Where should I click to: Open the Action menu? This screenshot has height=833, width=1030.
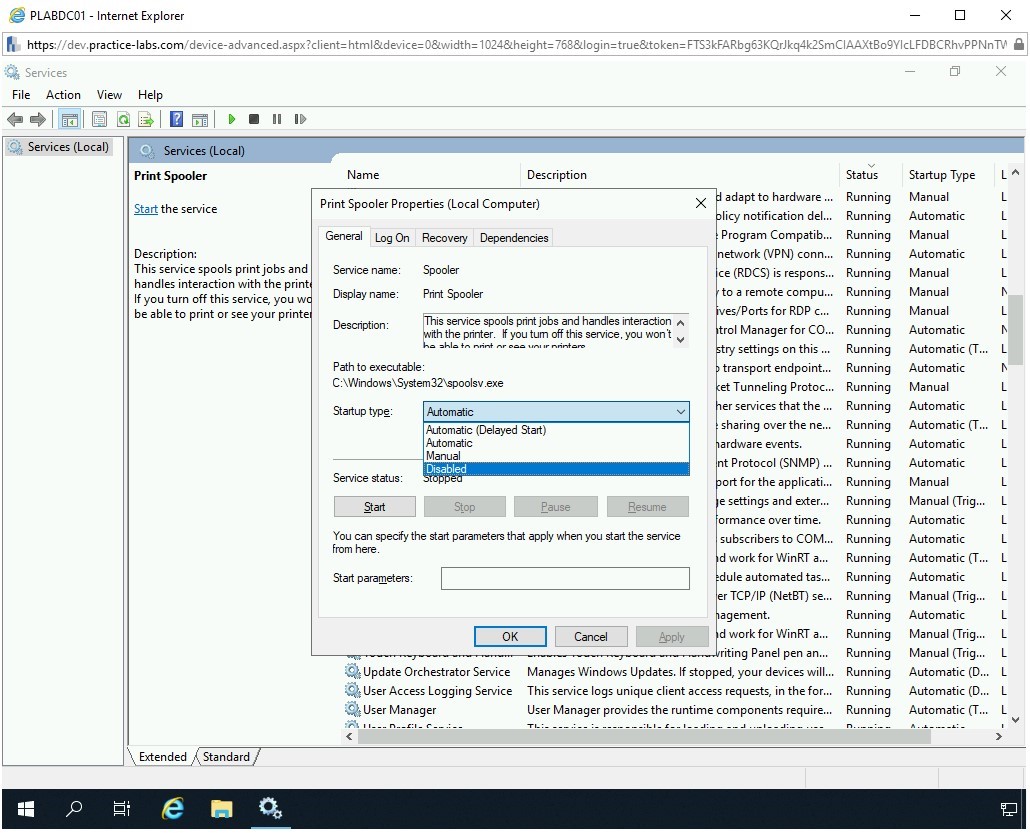(63, 95)
